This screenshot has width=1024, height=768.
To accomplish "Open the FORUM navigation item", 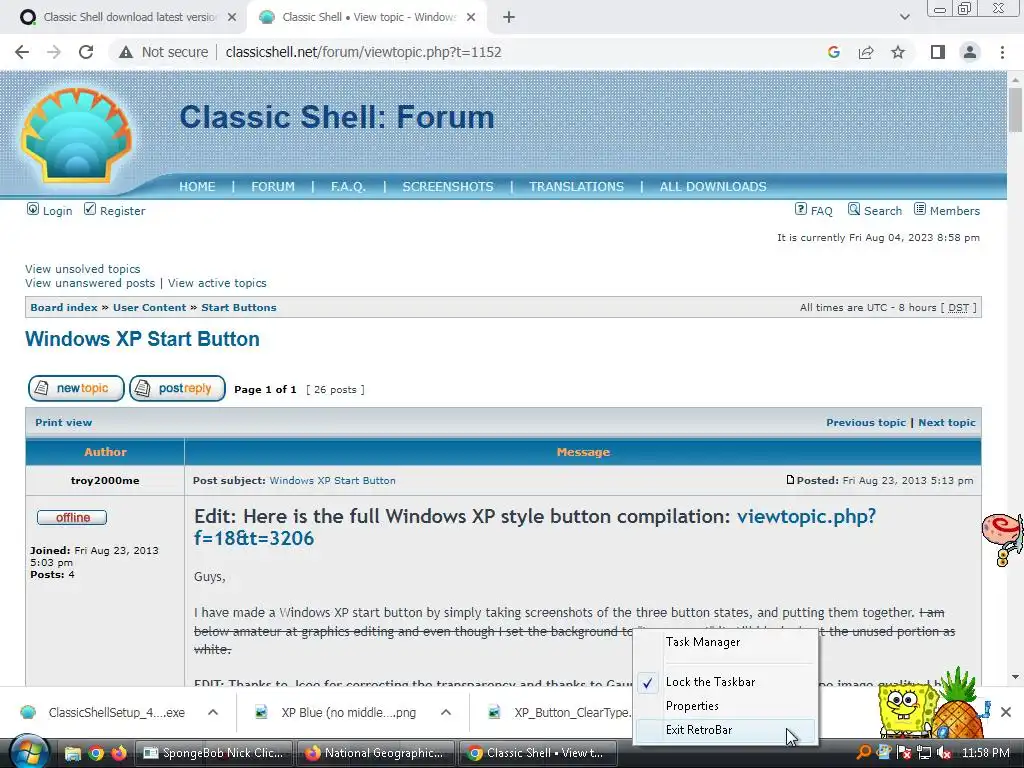I will pos(273,187).
